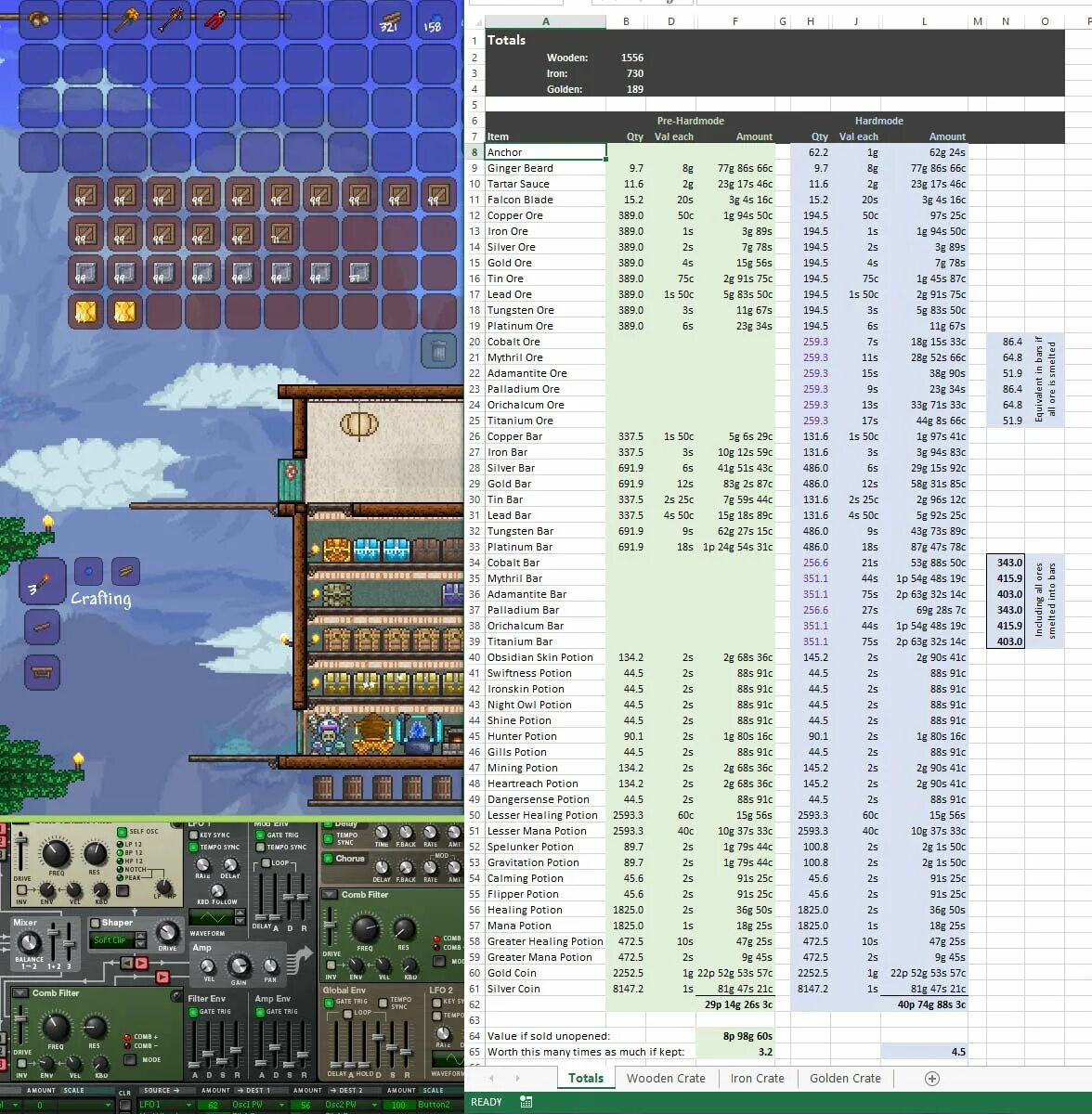Adjust the Mixer BALANCE knob
This screenshot has width=1092, height=1114.
[x=30, y=944]
